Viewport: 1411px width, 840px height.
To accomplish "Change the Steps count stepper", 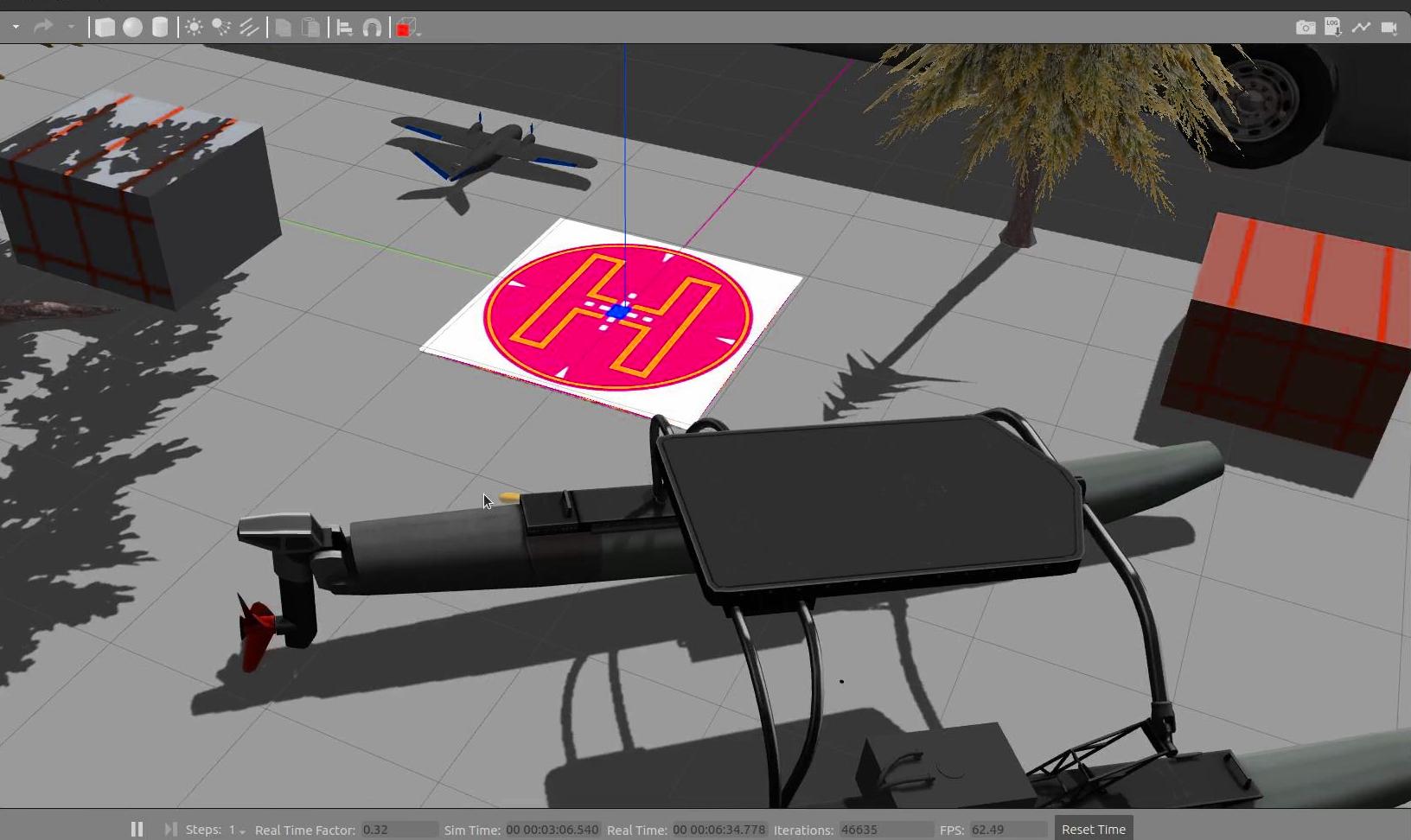I will tap(236, 830).
